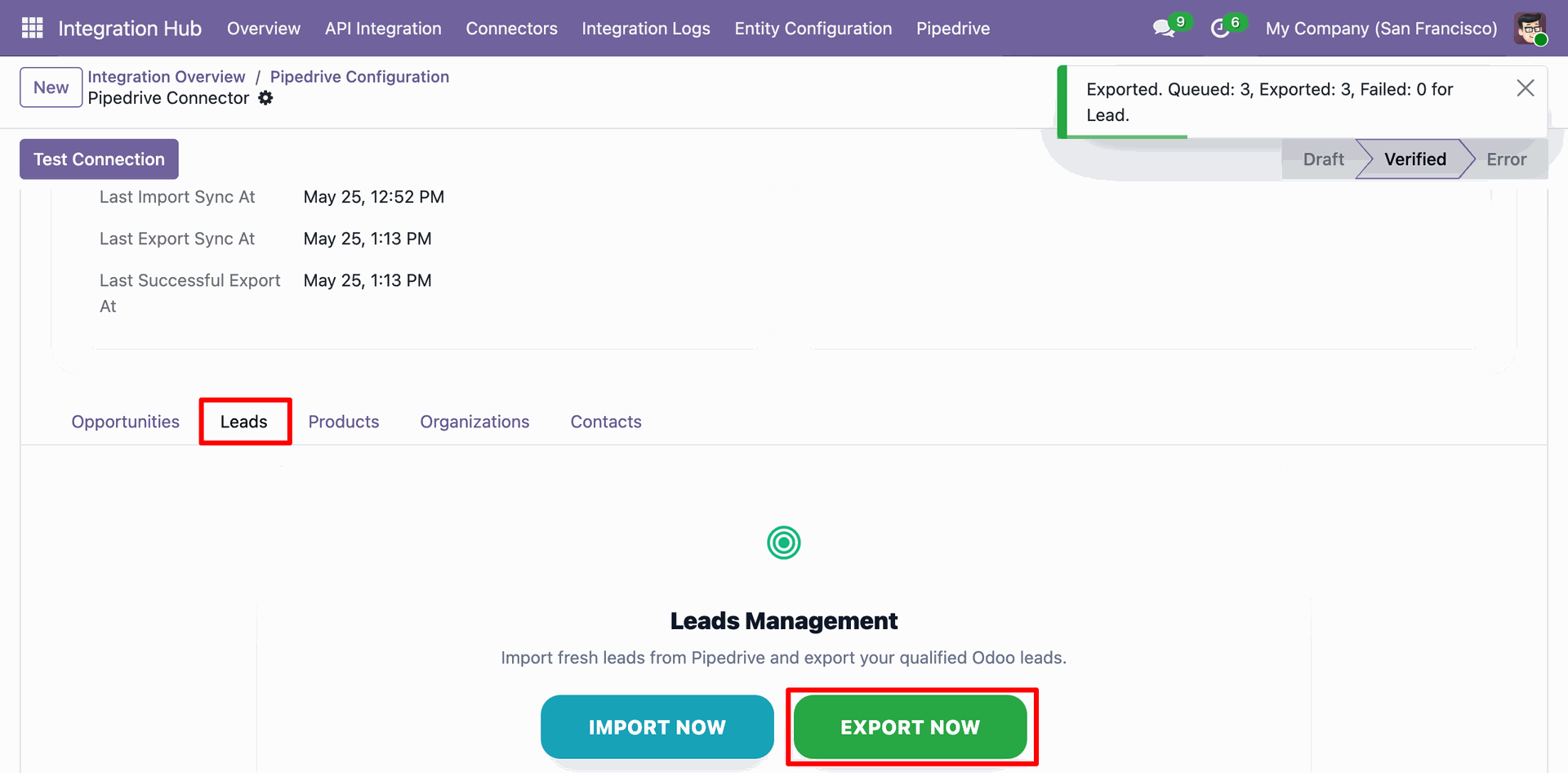The height and width of the screenshot is (773, 1568).
Task: Switch to the Products tab
Action: point(344,422)
